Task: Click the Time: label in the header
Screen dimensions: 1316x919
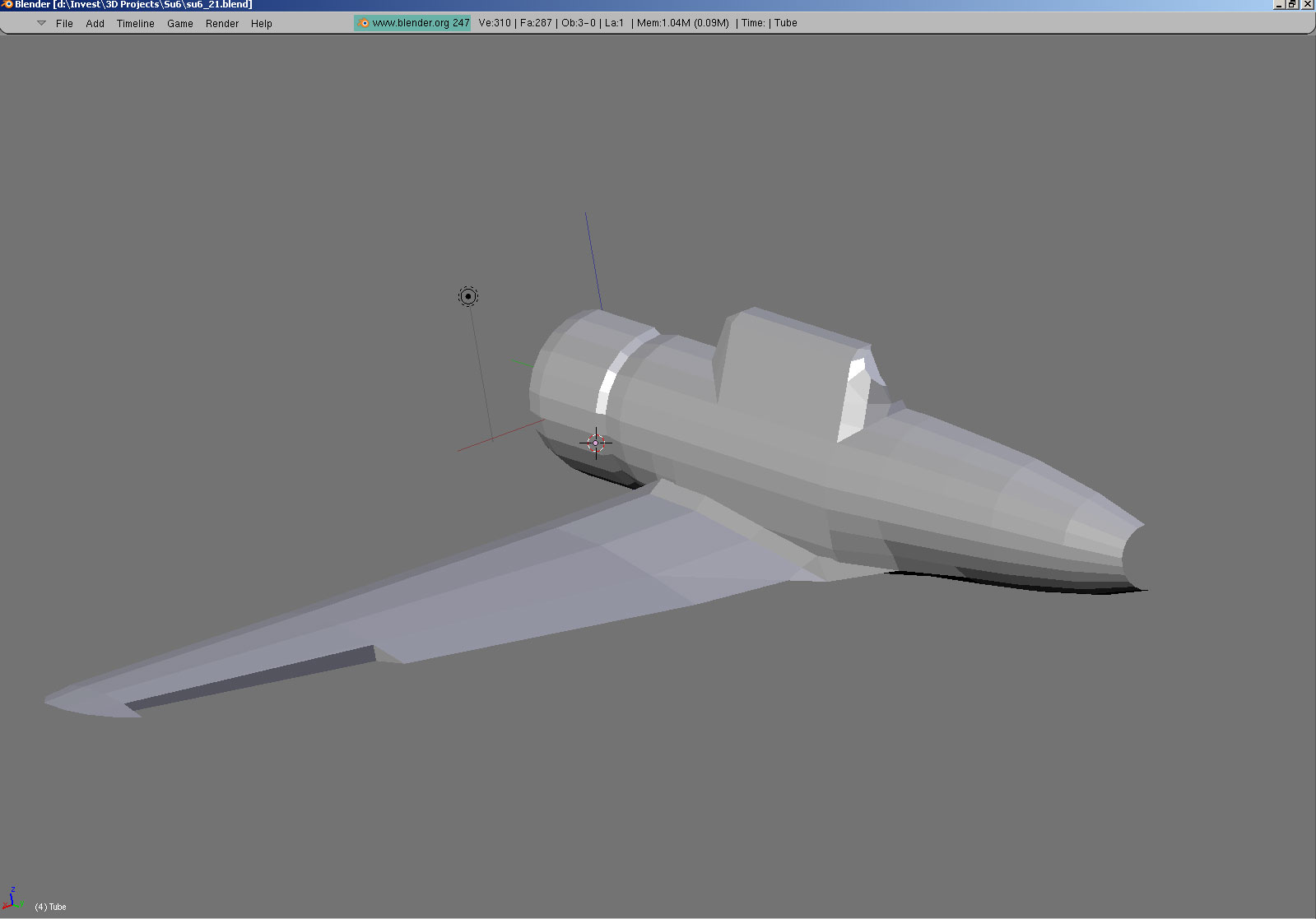Action: coord(753,23)
